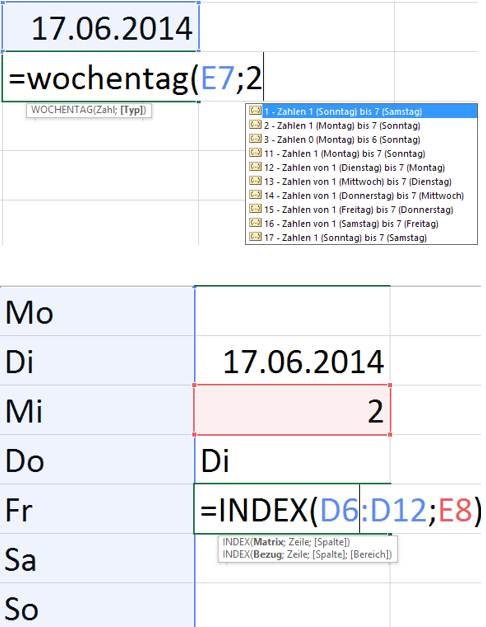Click the Matrix argument in INDEX tooltip
The height and width of the screenshot is (627, 486).
269,542
